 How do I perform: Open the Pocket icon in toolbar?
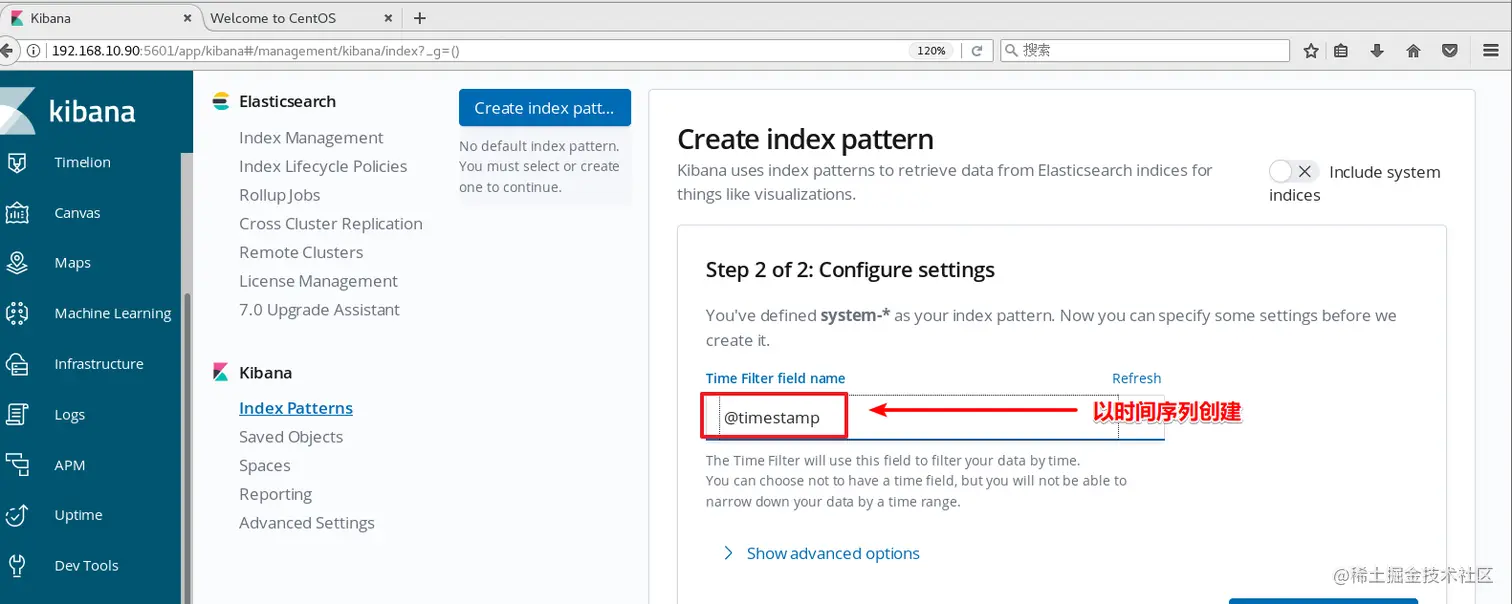(1449, 50)
